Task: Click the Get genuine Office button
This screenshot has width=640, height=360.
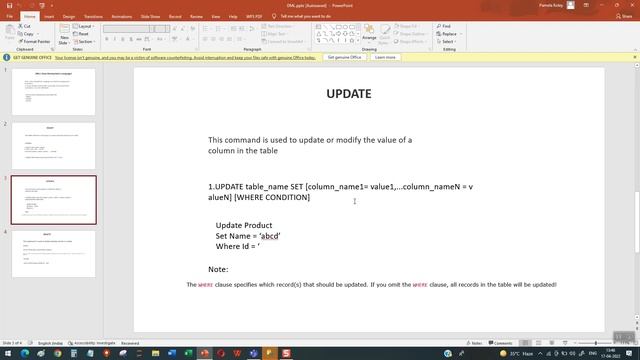Action: [344, 58]
